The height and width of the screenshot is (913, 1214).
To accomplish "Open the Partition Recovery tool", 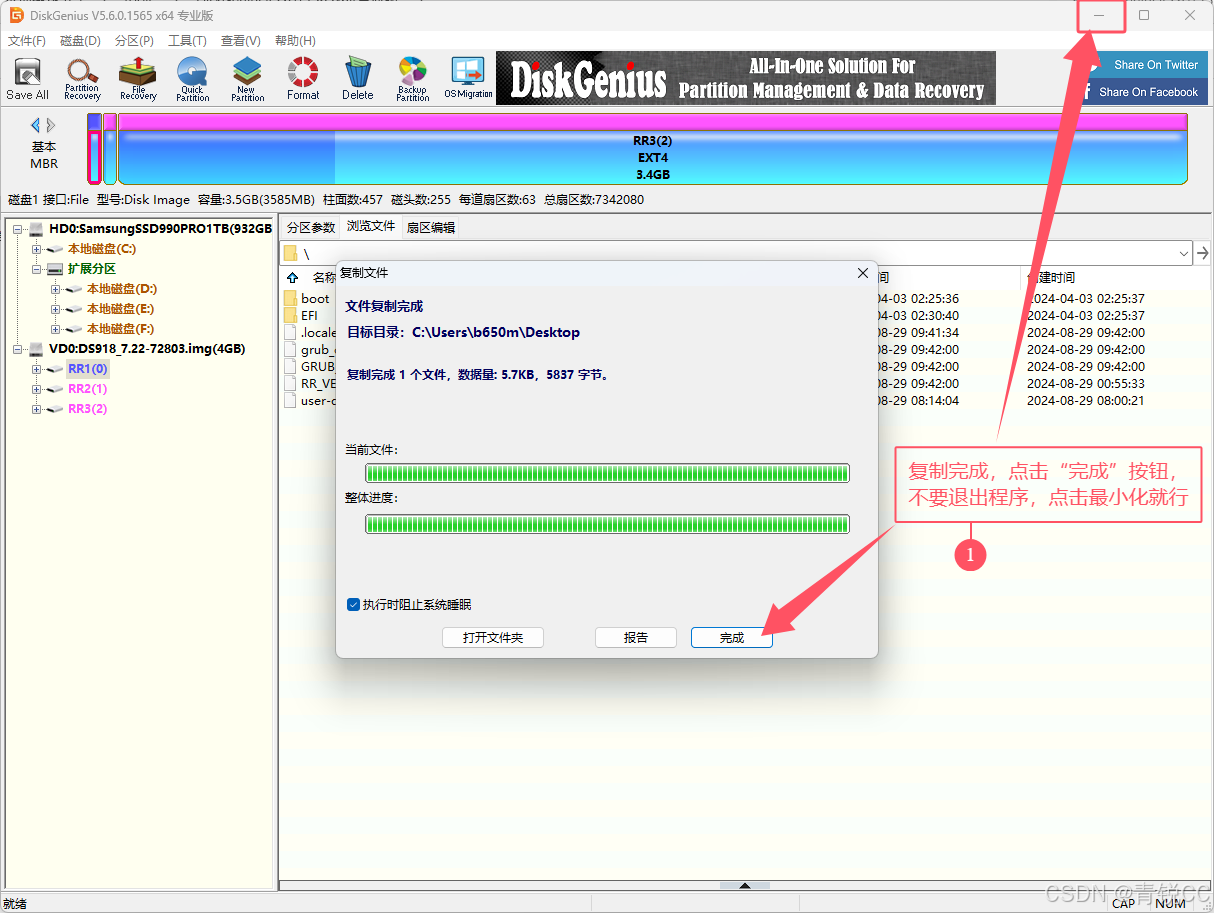I will click(x=82, y=79).
